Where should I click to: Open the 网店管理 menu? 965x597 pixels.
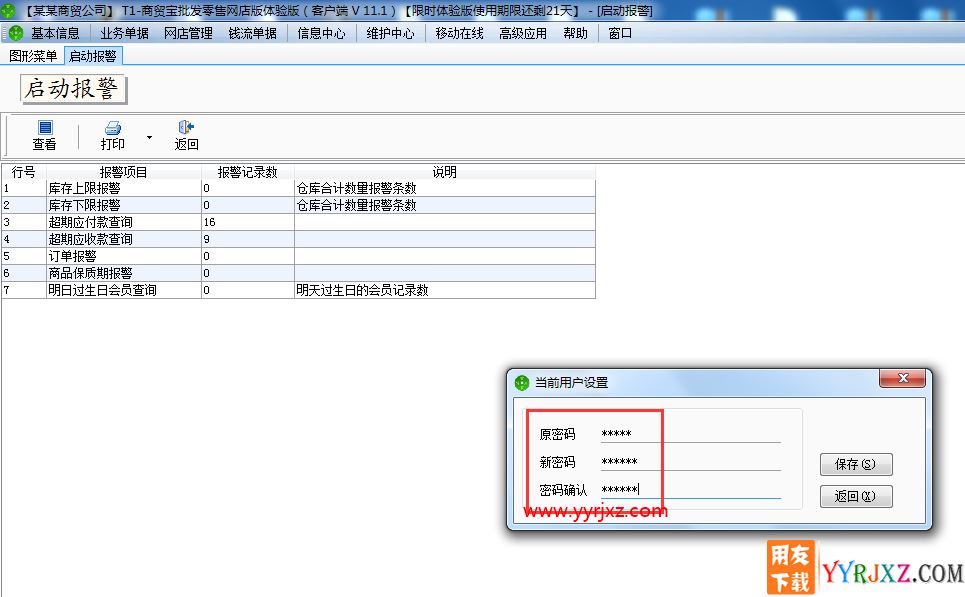[x=188, y=33]
